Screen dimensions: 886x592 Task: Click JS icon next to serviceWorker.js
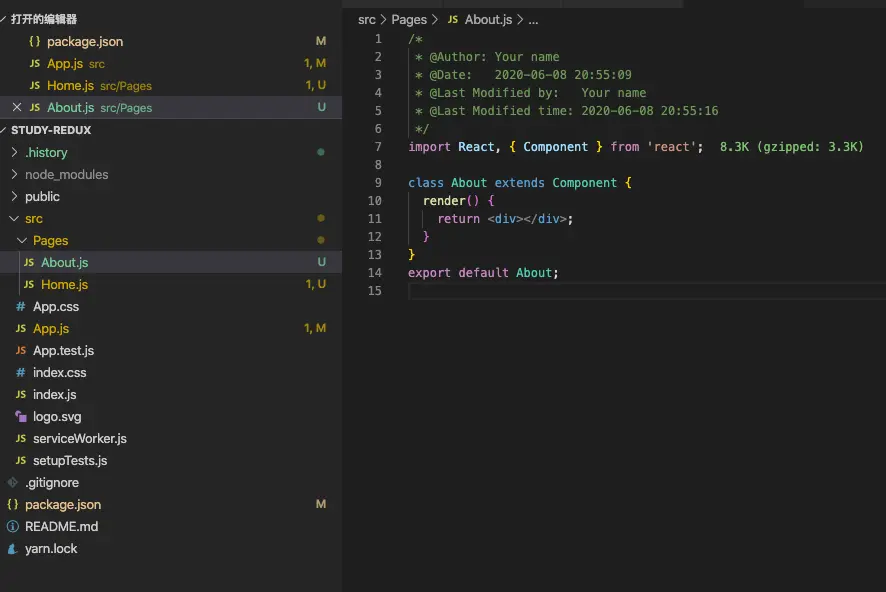point(21,438)
